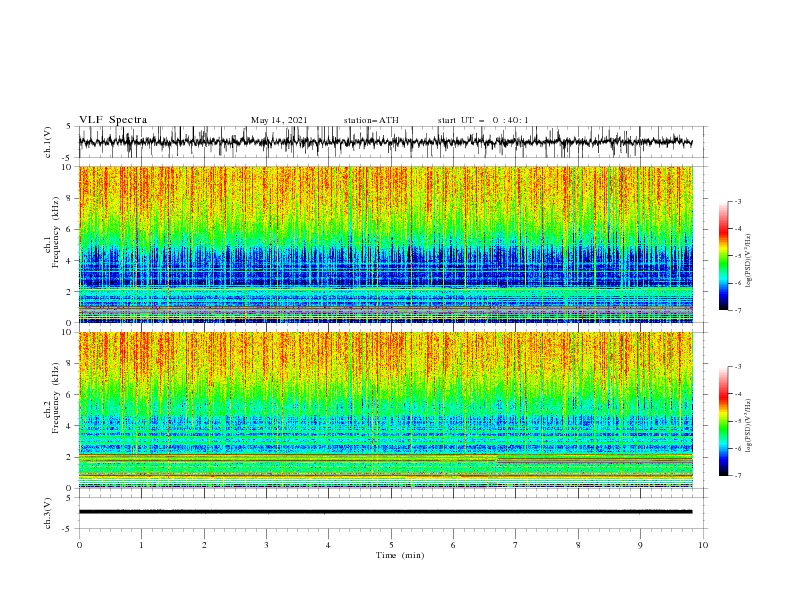Click the ch.2 colorbar tick label "-7"
The height and width of the screenshot is (612, 792).
click(x=738, y=476)
